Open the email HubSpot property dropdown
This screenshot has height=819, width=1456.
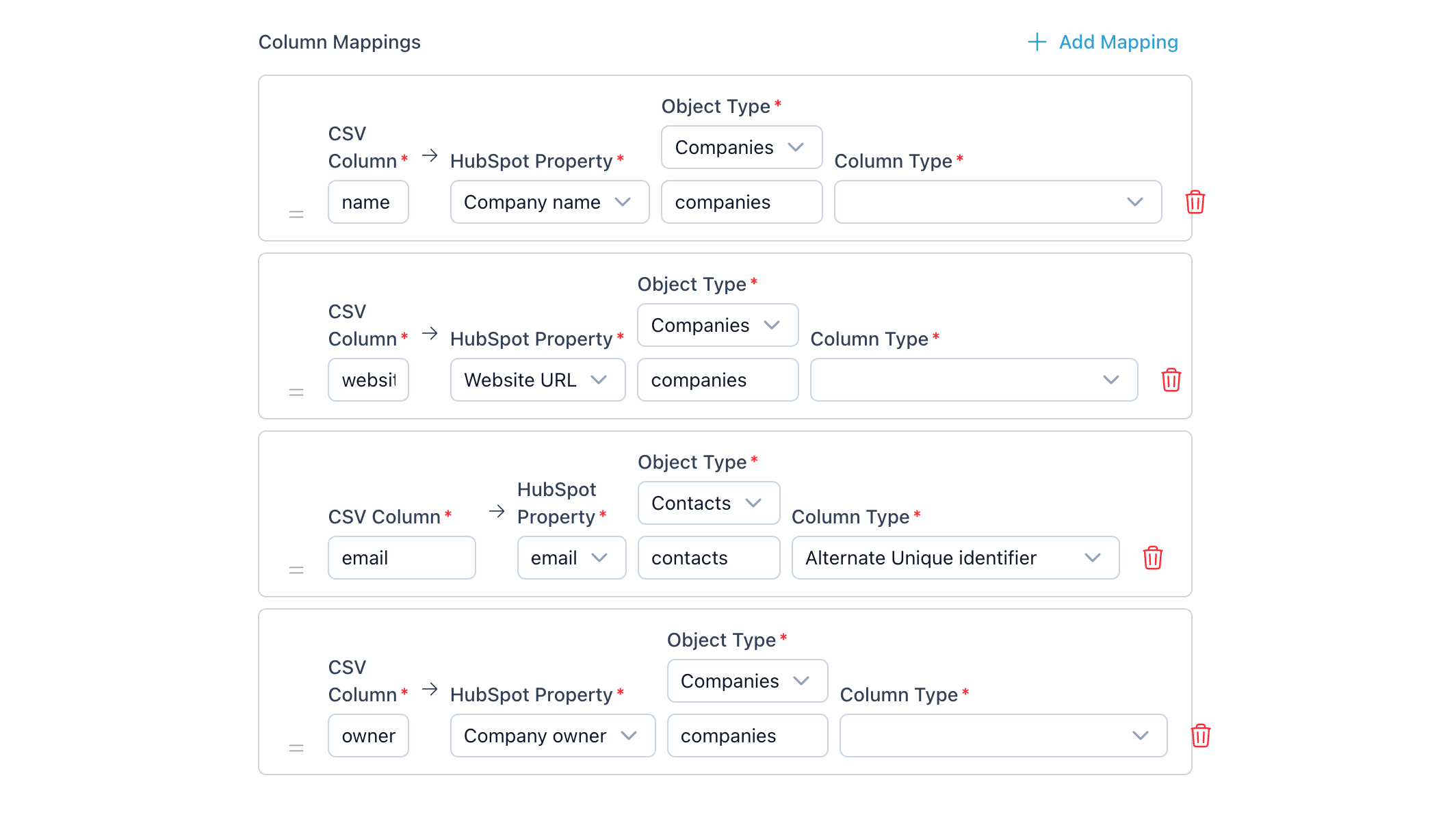571,558
